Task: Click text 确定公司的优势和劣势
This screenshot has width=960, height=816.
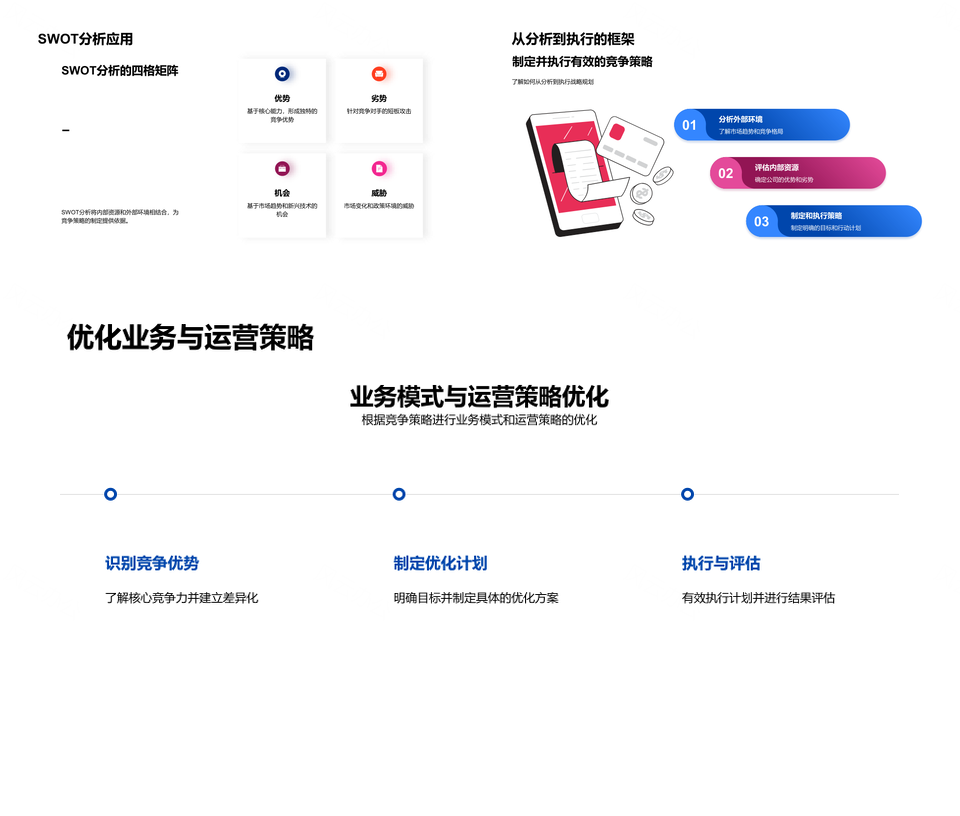Action: tap(784, 180)
